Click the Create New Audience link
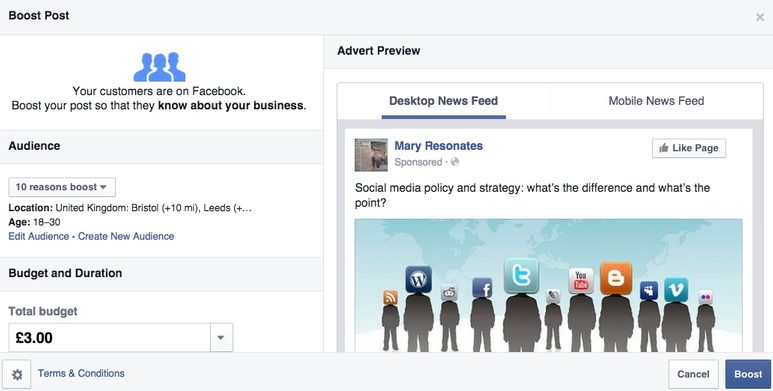This screenshot has width=773, height=391. point(126,236)
